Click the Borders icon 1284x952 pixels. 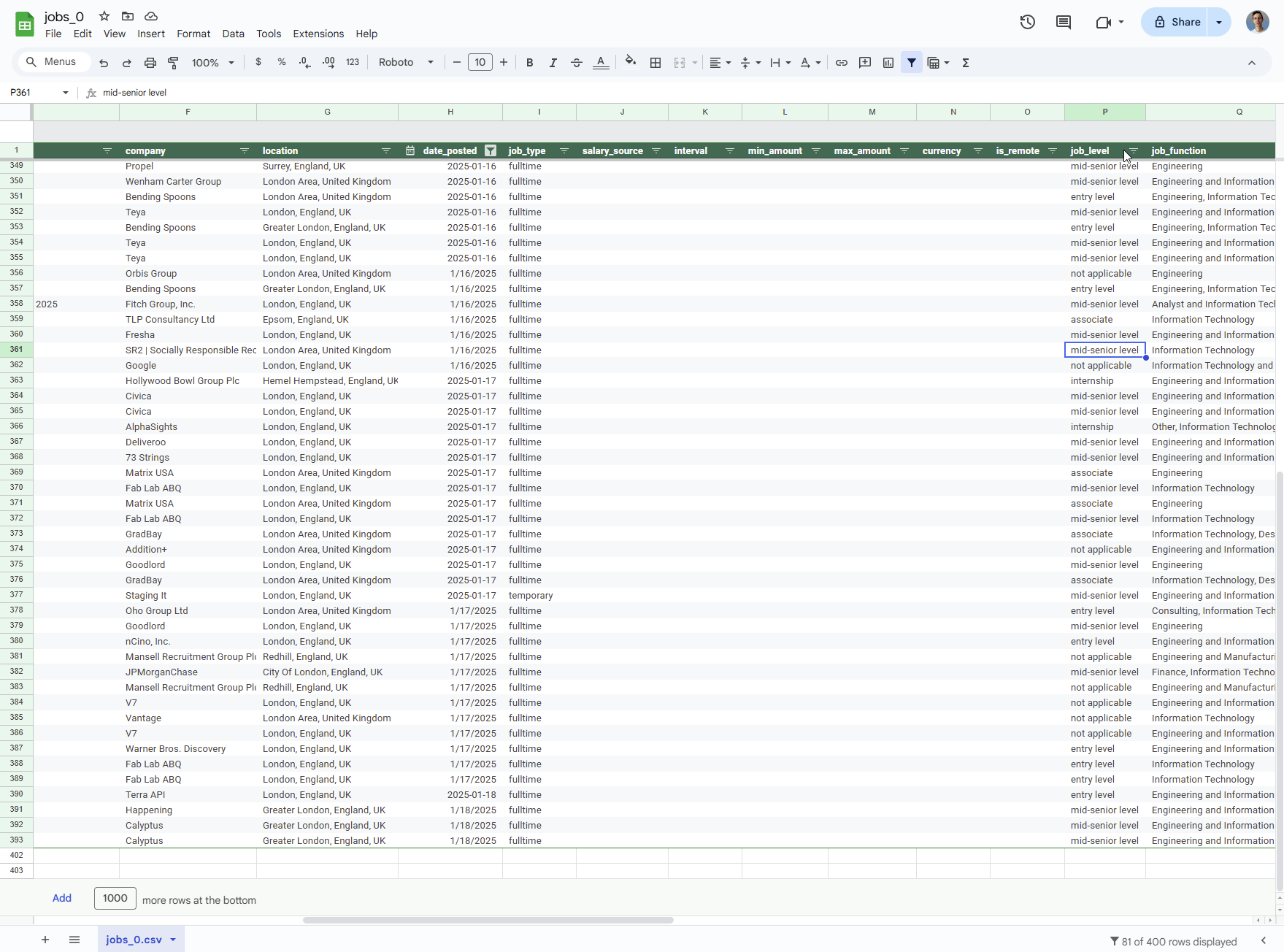pos(656,63)
